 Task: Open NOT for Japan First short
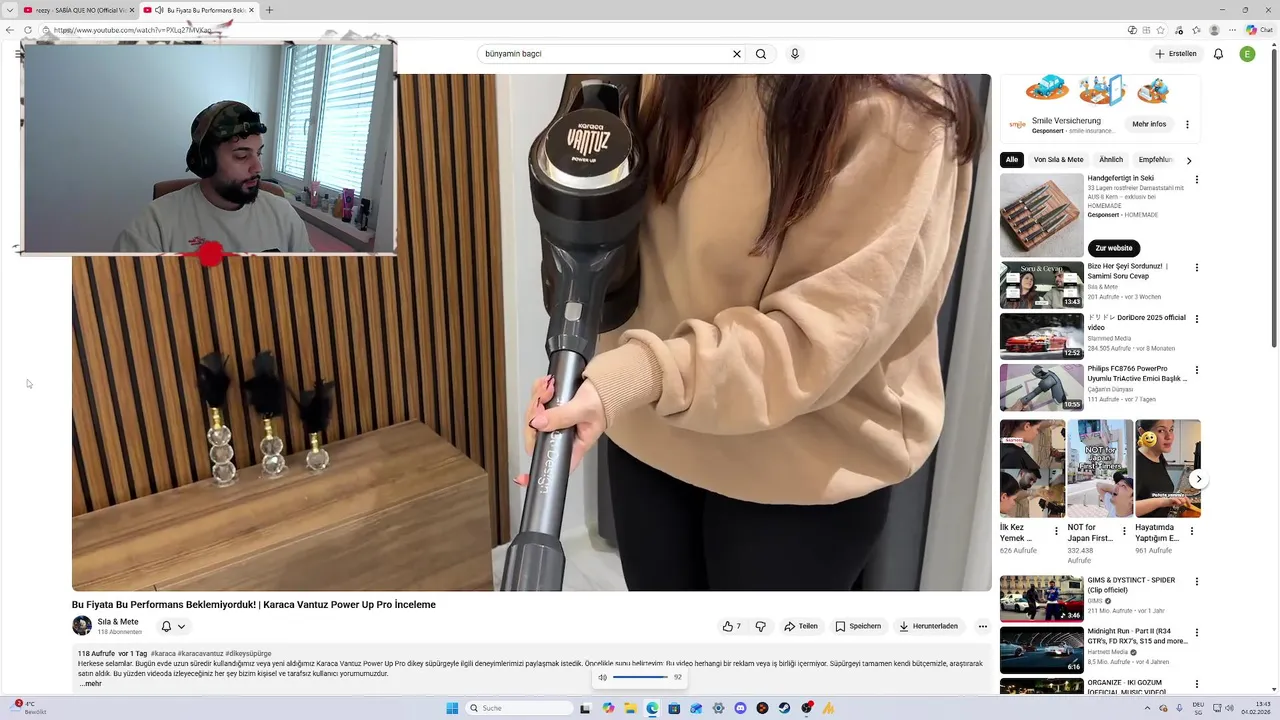pyautogui.click(x=1099, y=468)
